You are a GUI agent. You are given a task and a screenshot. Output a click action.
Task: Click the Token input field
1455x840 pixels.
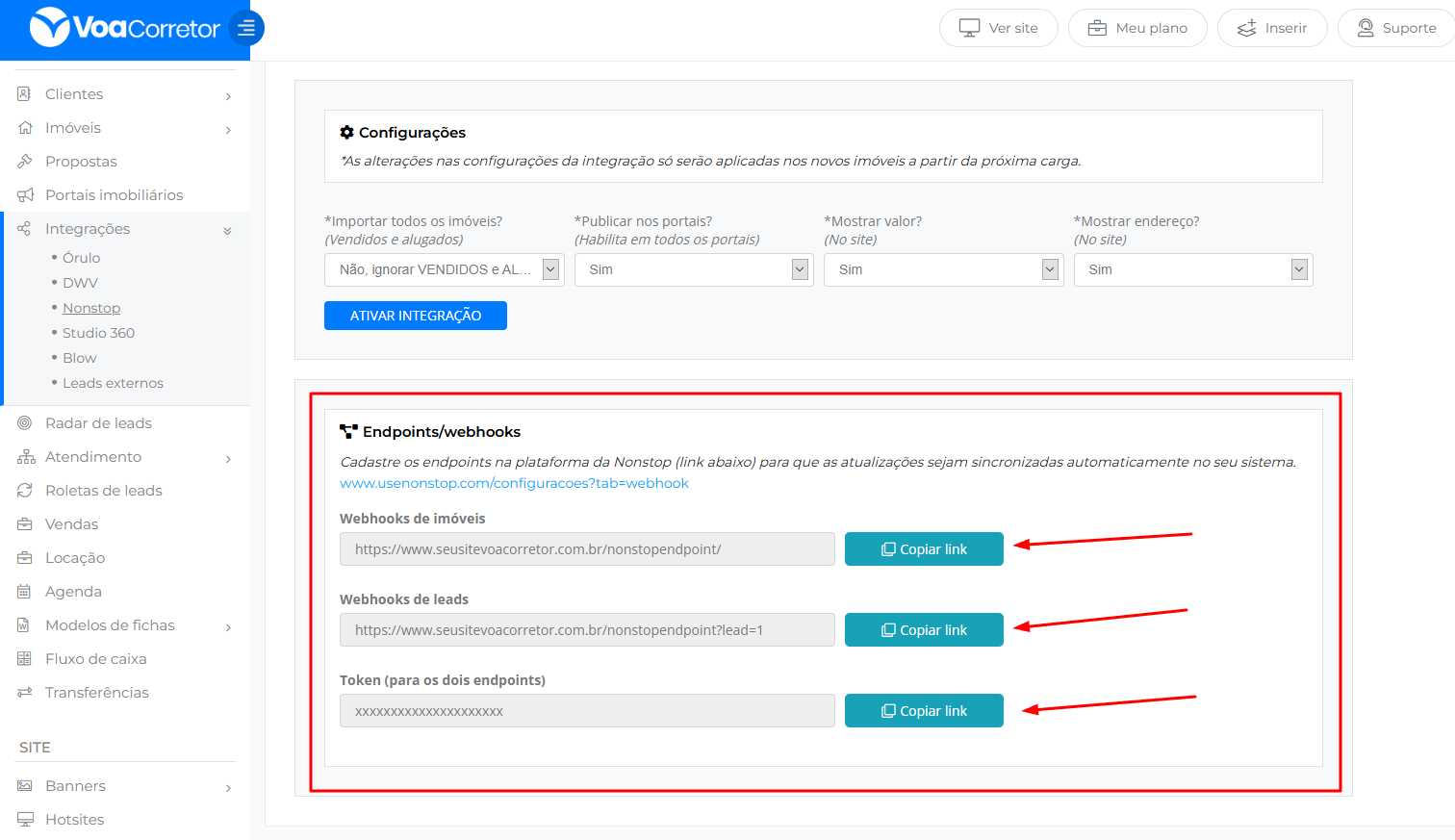point(587,711)
